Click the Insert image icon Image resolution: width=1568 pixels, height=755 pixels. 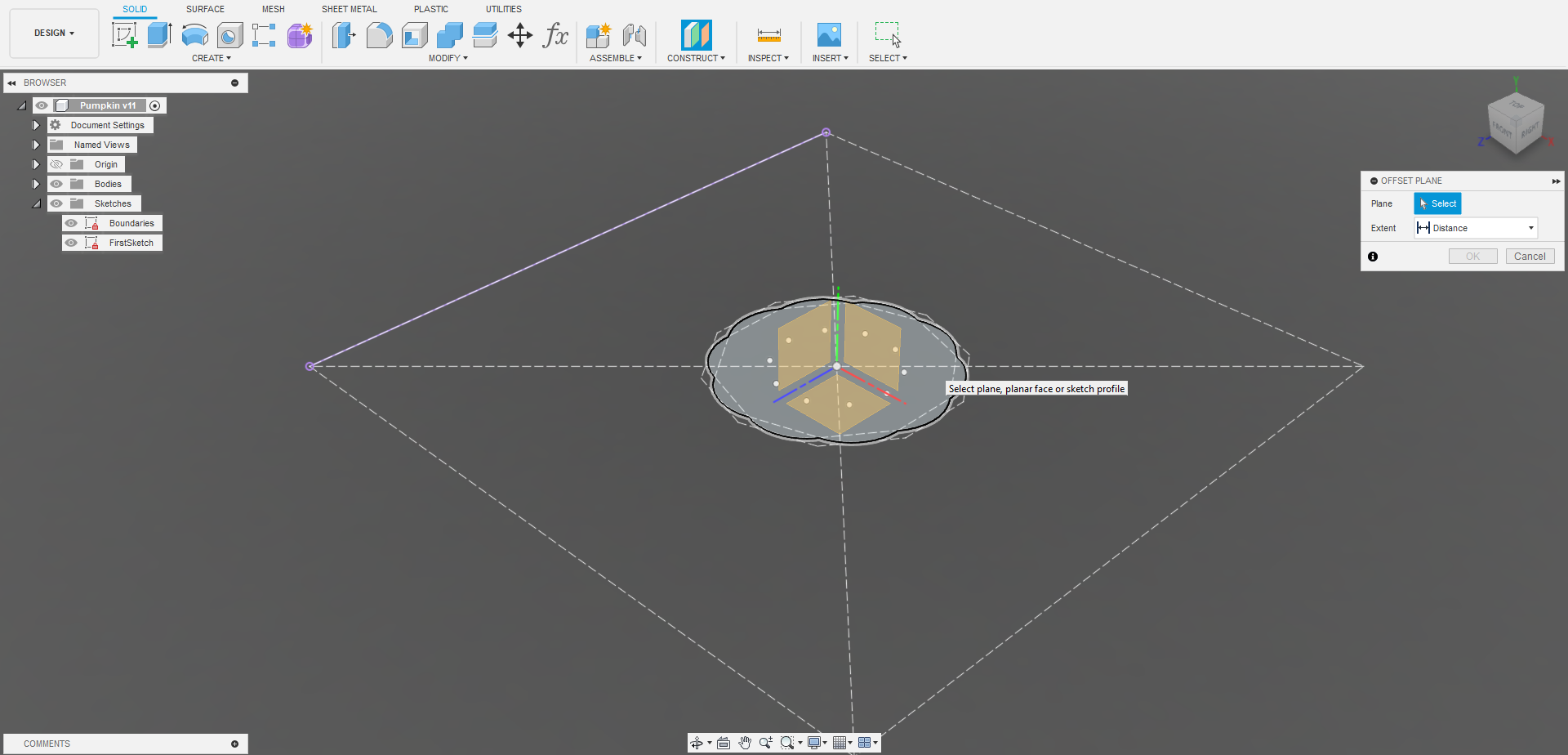[x=829, y=35]
